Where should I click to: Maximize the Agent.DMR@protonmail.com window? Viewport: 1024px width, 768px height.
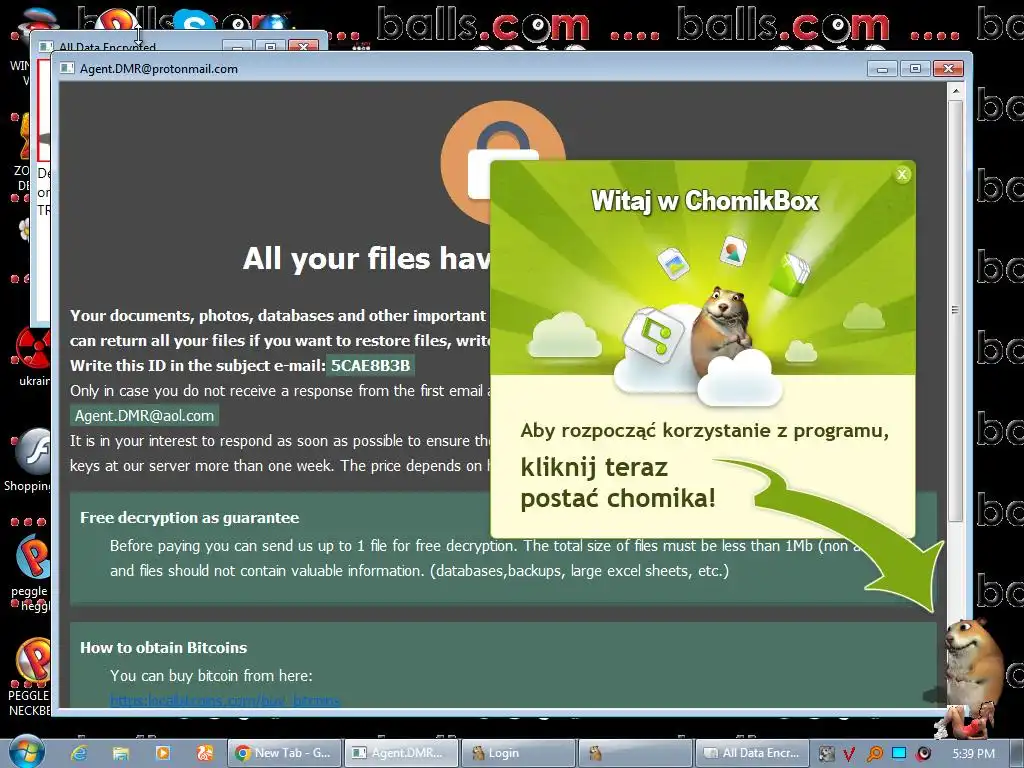[x=915, y=69]
